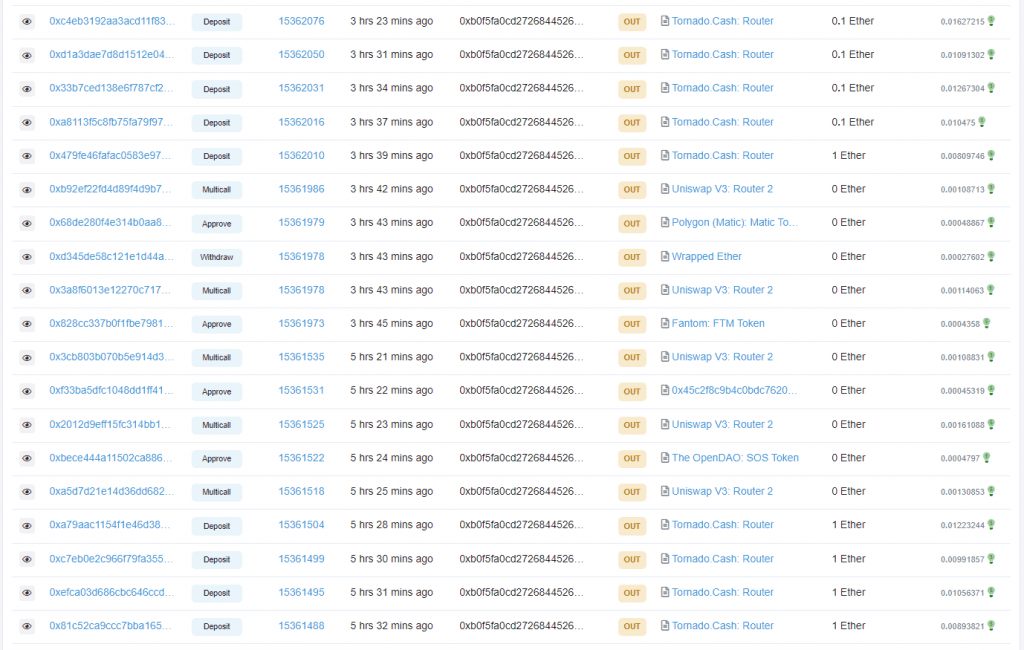Open eye preview for 0x3a8f6013e12270c717

point(27,291)
